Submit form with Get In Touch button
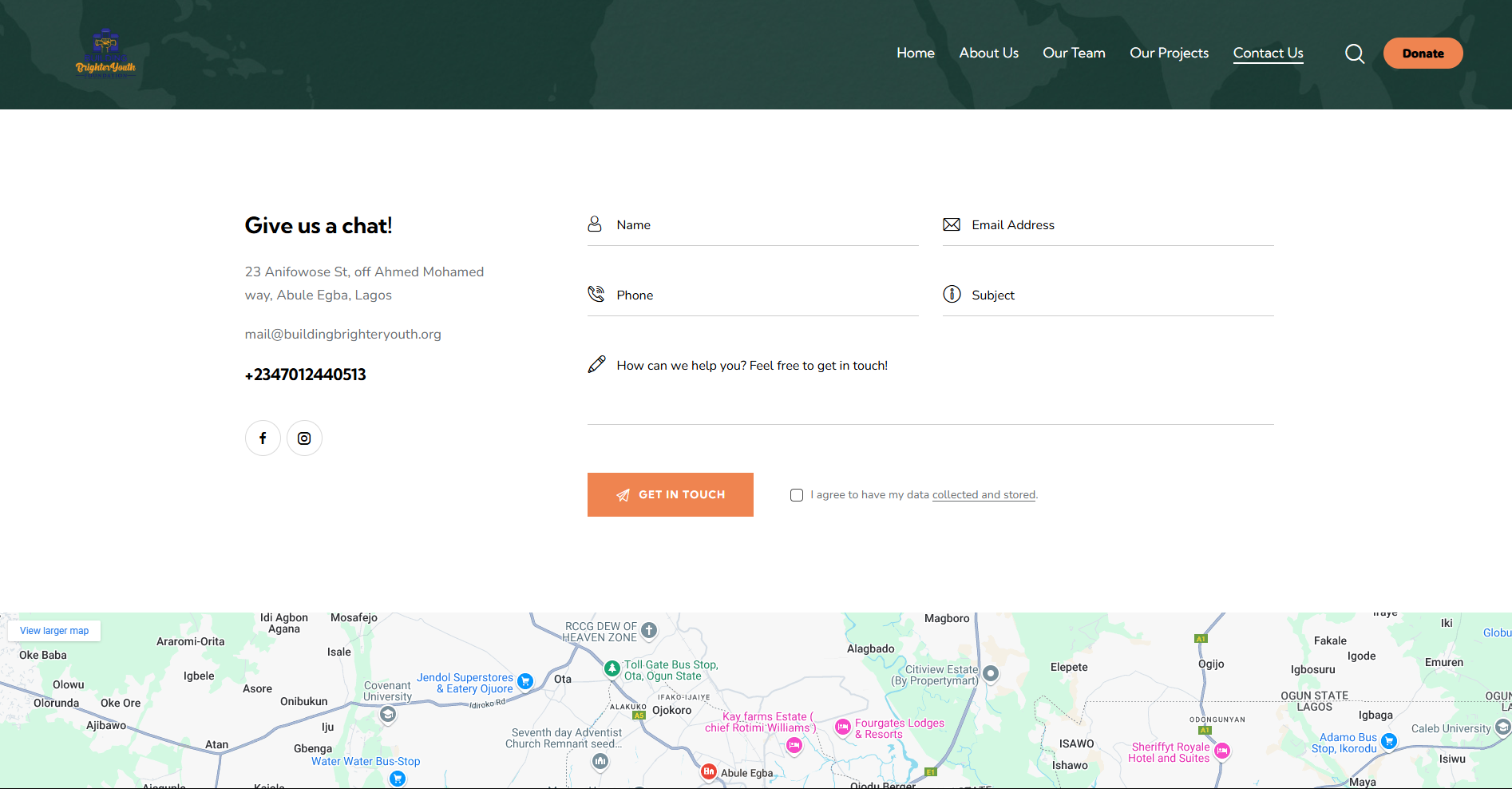The image size is (1512, 789). [x=670, y=495]
